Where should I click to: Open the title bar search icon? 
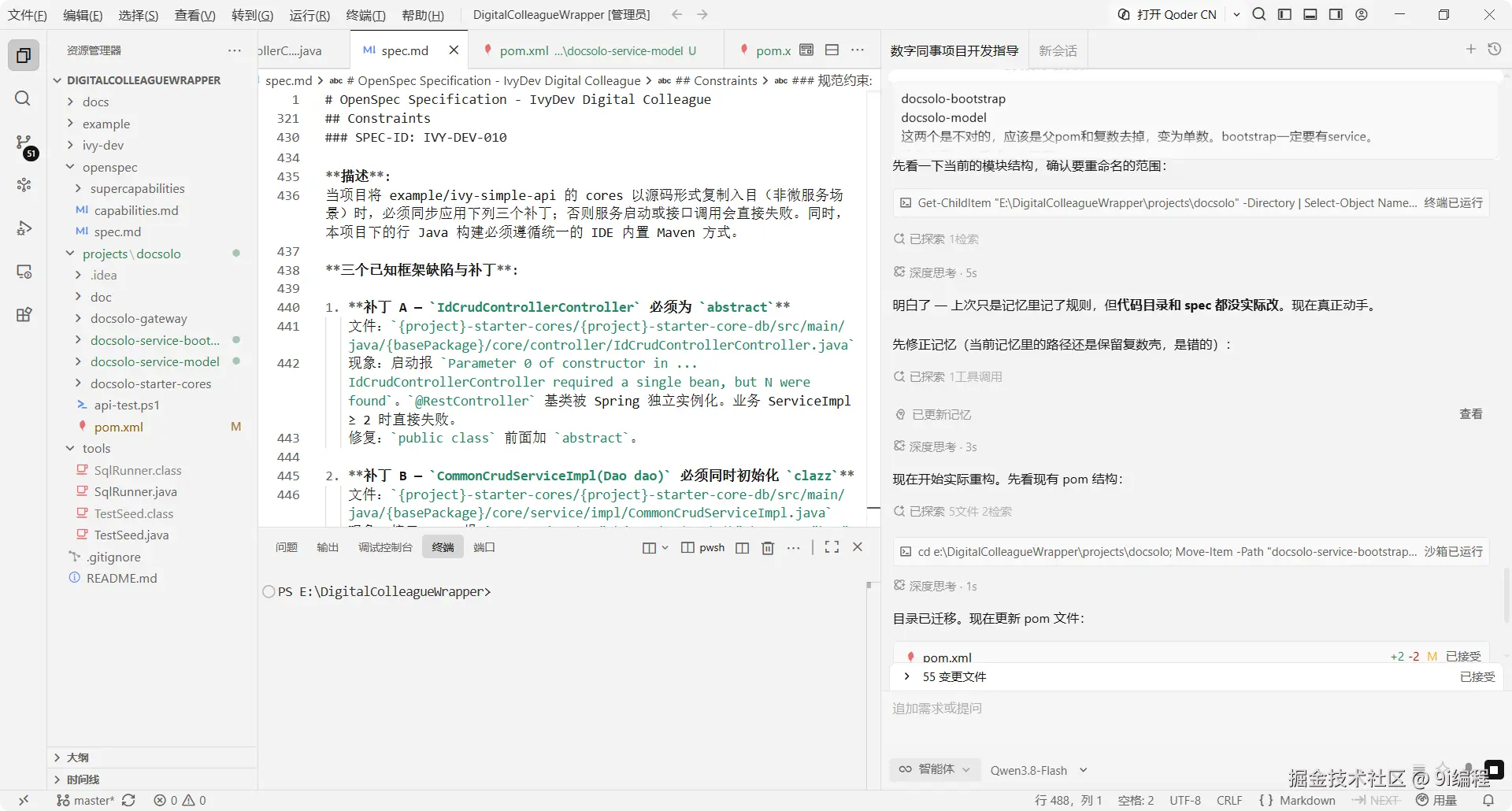1259,14
